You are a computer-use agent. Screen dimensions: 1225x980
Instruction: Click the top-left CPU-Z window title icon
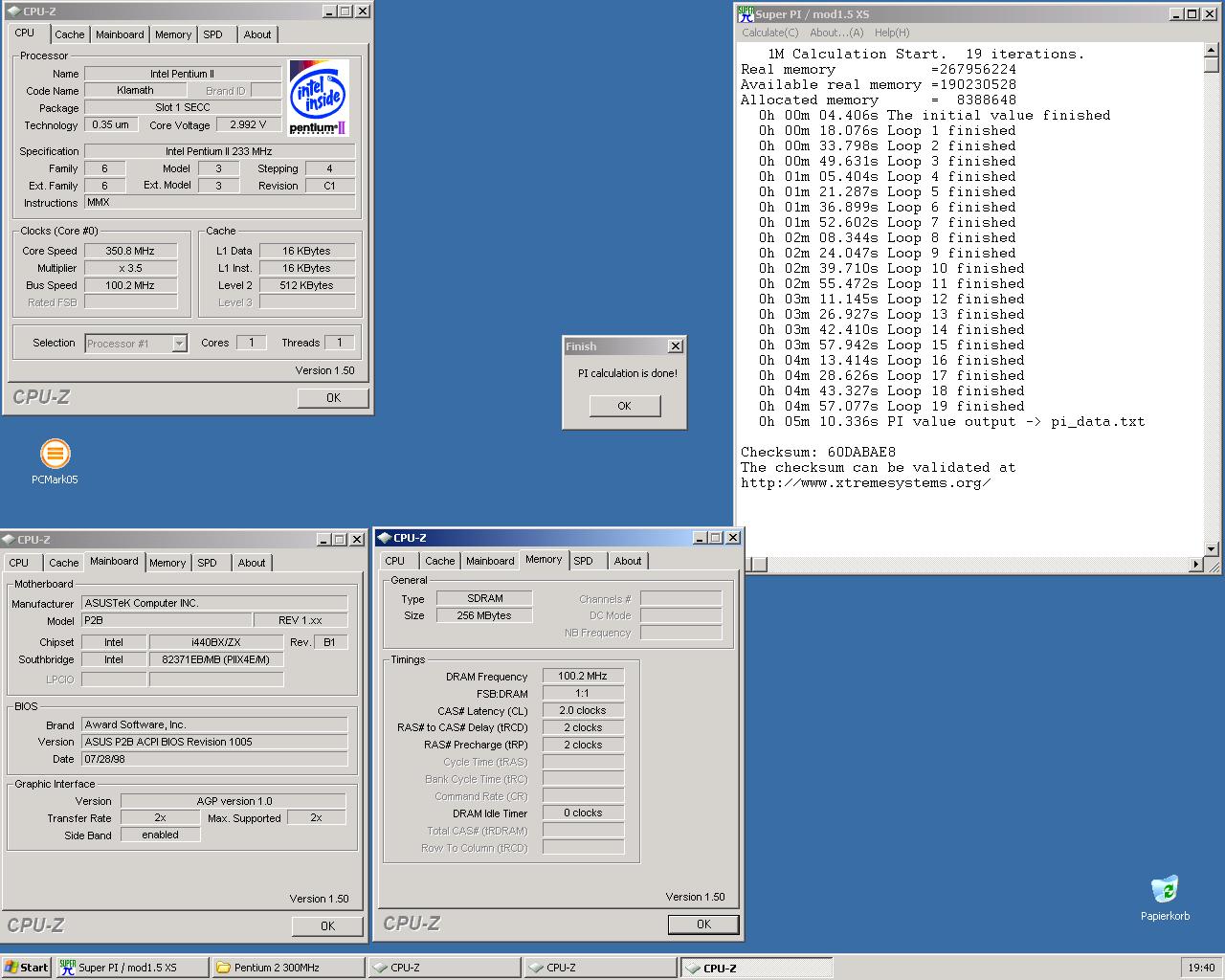(12, 11)
